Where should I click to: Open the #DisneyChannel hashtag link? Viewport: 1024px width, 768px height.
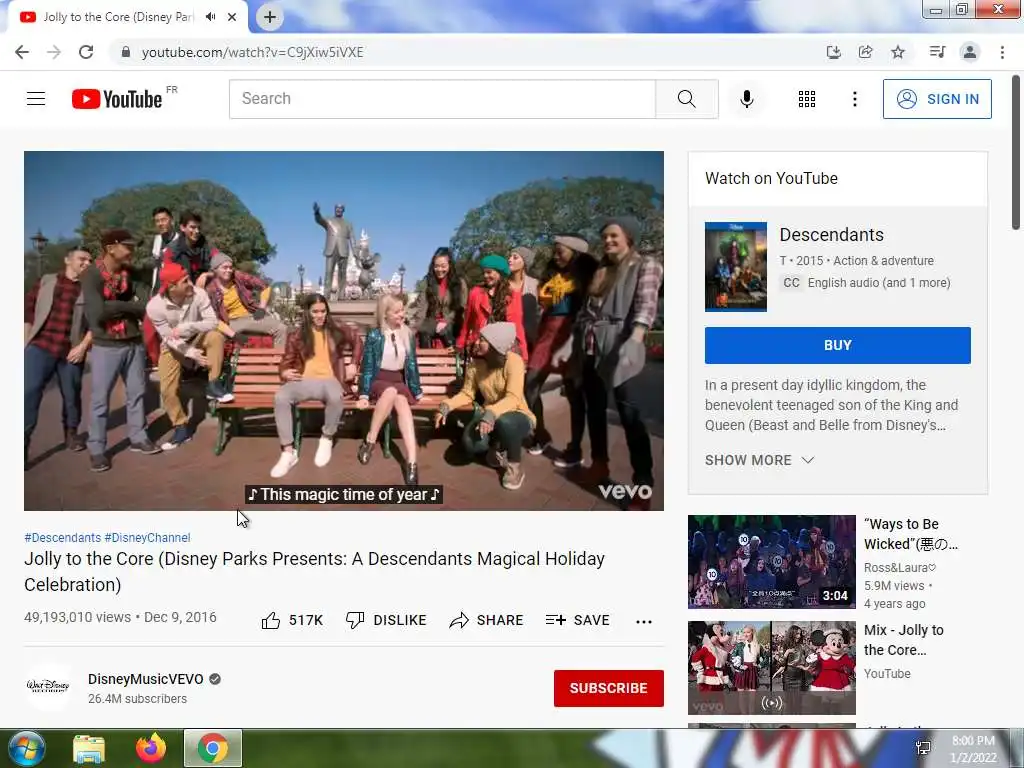pos(148,537)
